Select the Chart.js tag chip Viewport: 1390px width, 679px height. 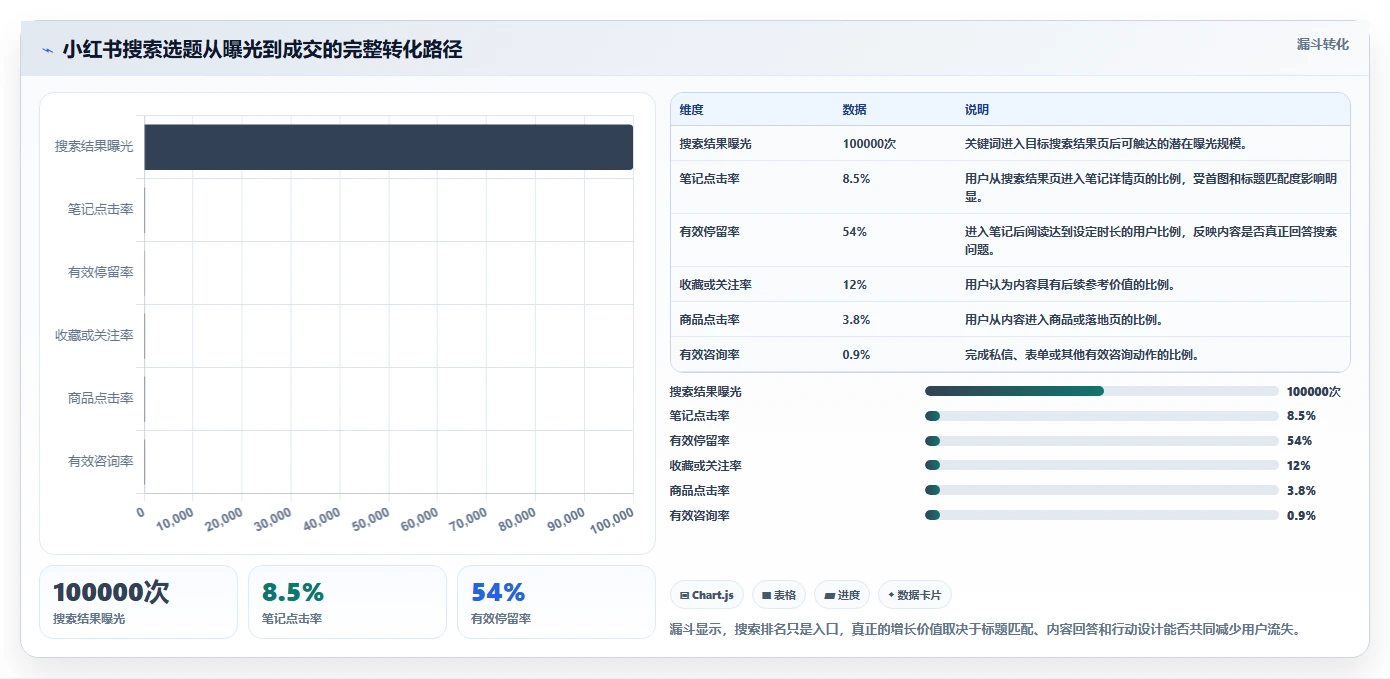click(x=707, y=595)
